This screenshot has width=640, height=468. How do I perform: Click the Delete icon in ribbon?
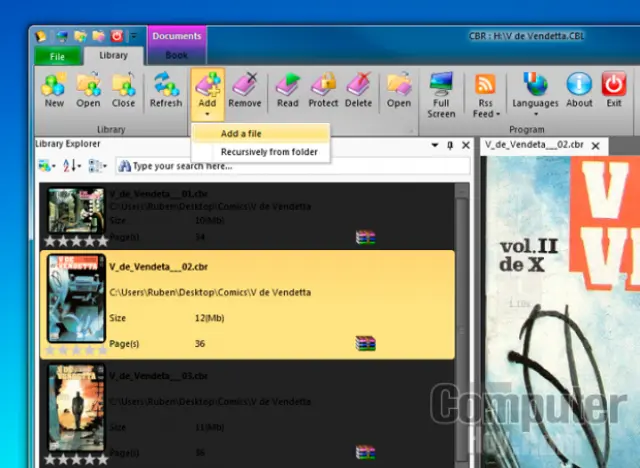point(358,88)
